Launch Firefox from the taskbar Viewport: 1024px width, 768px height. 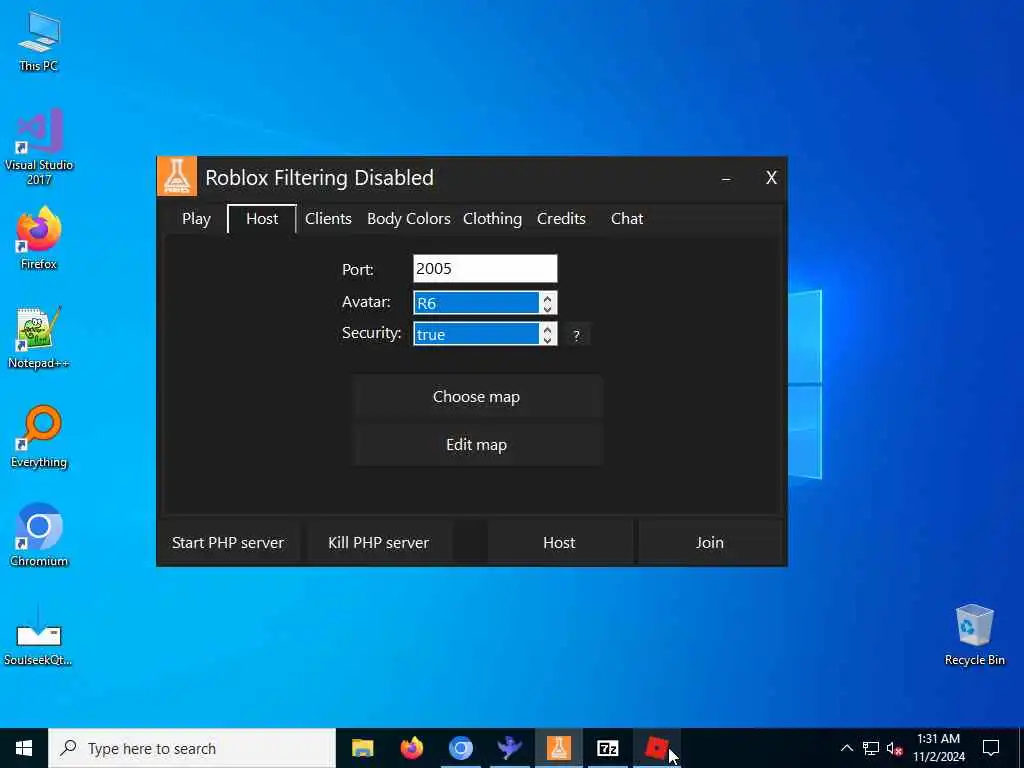[x=411, y=748]
